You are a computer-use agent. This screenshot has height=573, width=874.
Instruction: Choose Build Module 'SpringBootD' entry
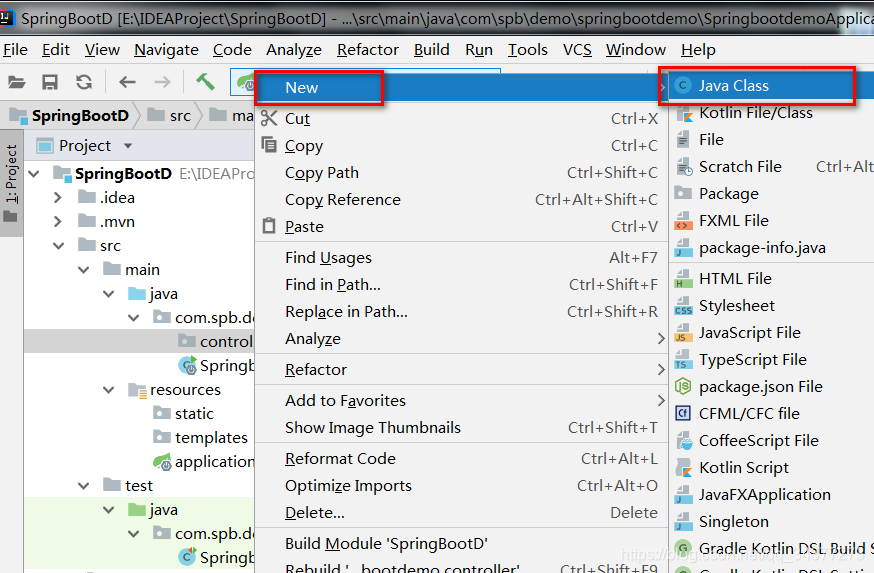(x=462, y=543)
